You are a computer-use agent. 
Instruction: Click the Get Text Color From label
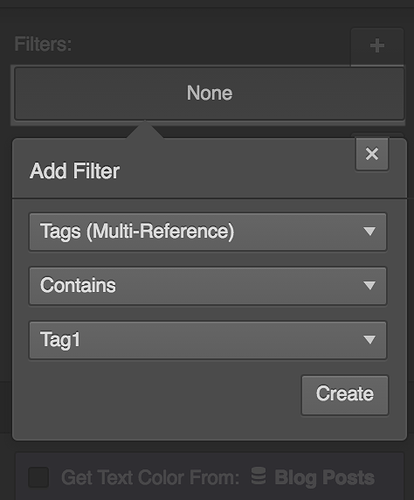150,478
